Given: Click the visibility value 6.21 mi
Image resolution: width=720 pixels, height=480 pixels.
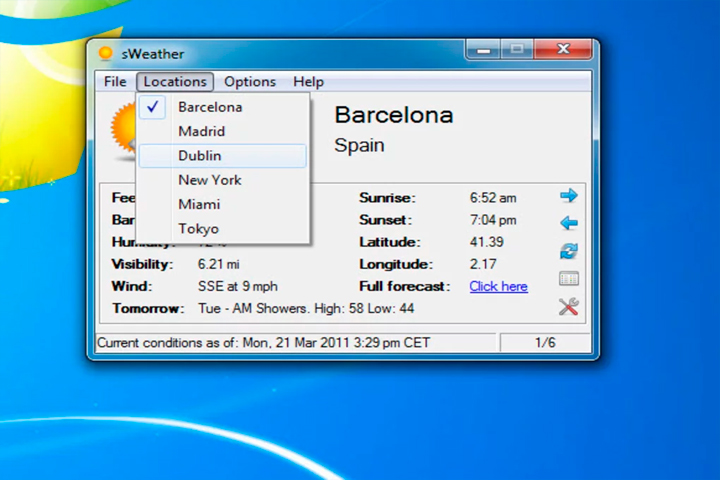Looking at the screenshot, I should pos(219,264).
